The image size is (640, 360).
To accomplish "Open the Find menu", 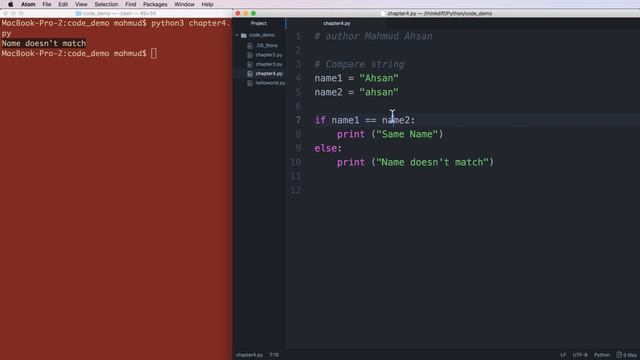I will pos(131,4).
